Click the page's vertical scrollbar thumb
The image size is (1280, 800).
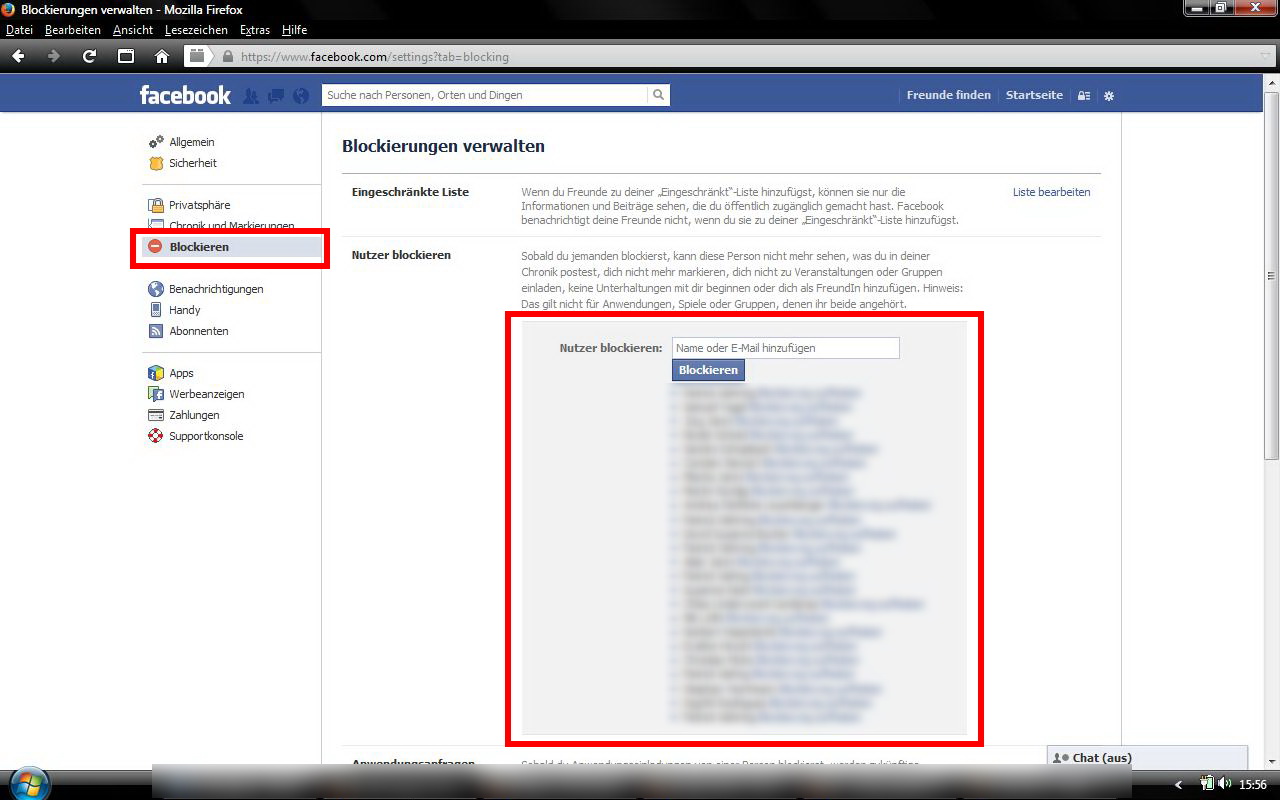point(1272,275)
